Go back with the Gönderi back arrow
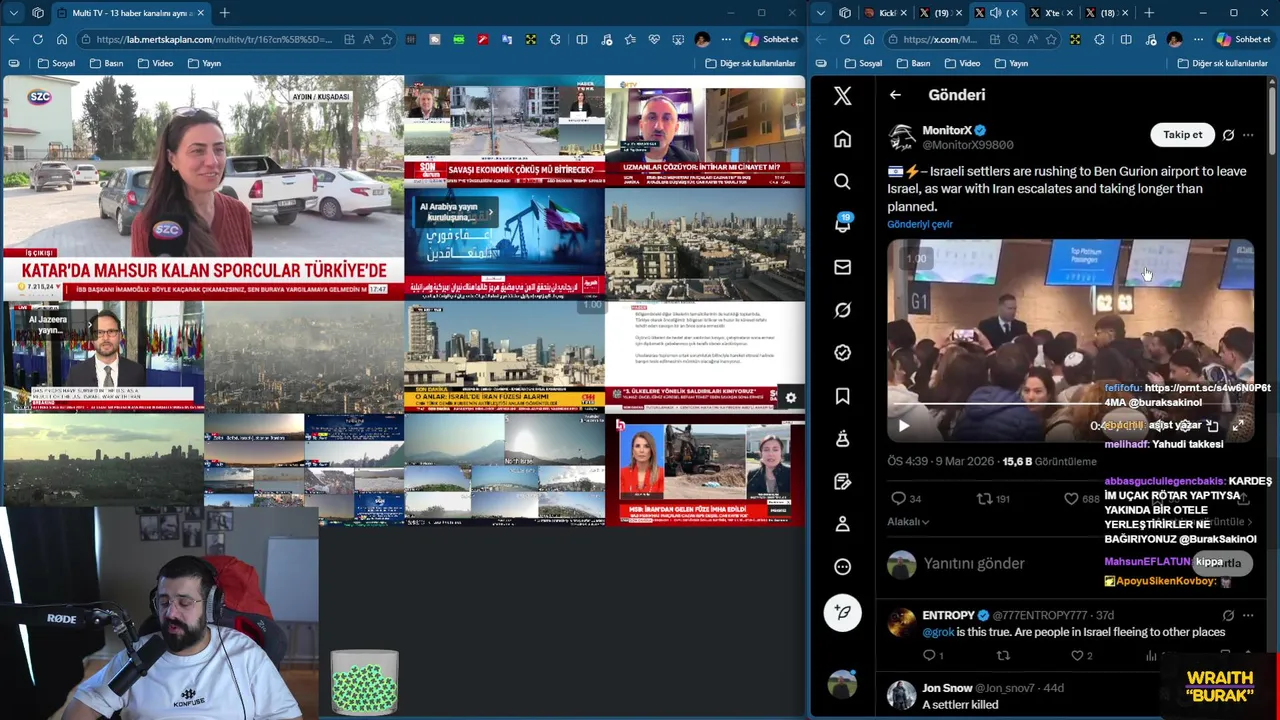Screen dimensions: 1280x720 click(895, 95)
